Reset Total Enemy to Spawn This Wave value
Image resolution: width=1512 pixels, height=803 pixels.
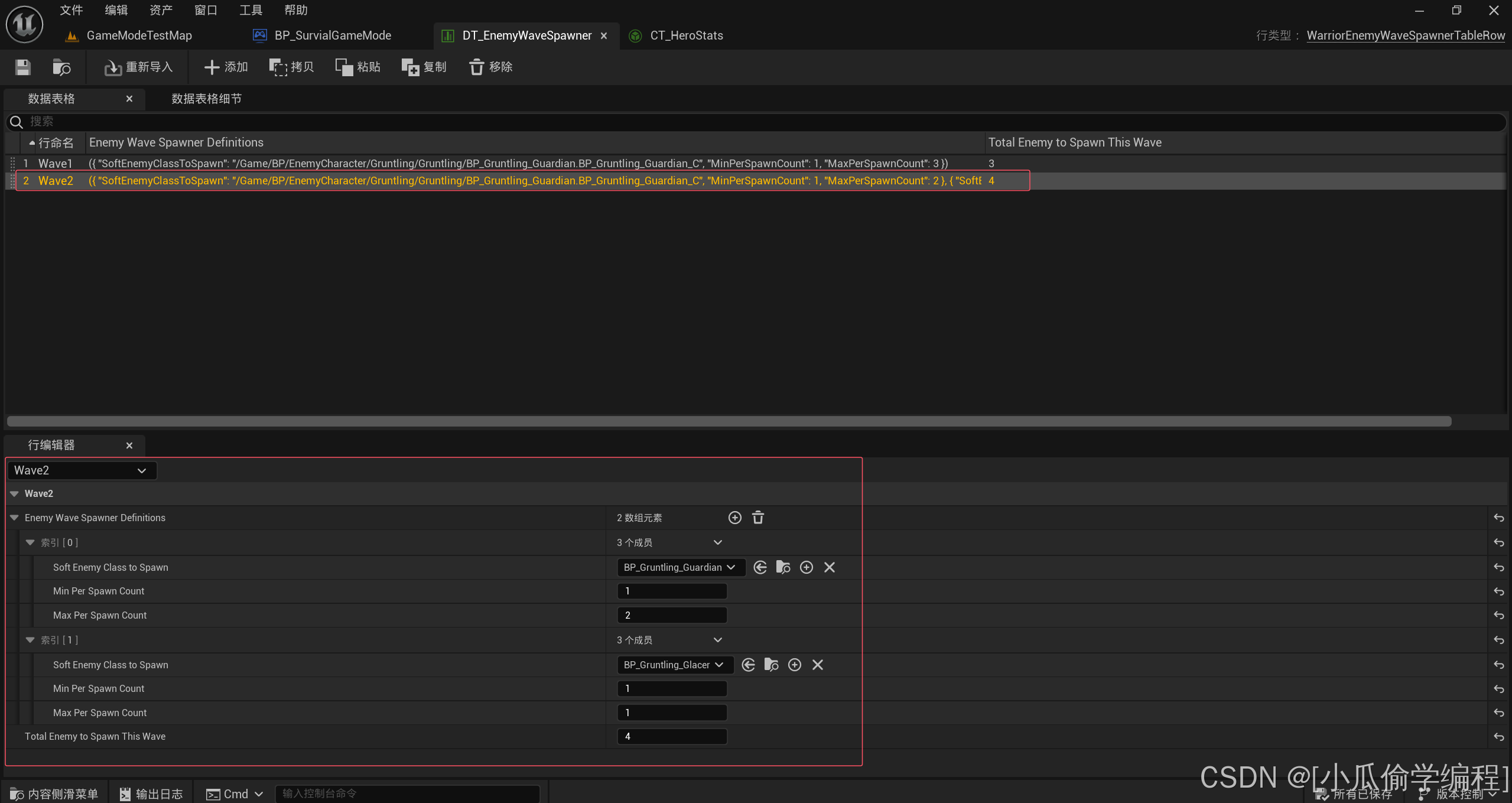pyautogui.click(x=1498, y=737)
